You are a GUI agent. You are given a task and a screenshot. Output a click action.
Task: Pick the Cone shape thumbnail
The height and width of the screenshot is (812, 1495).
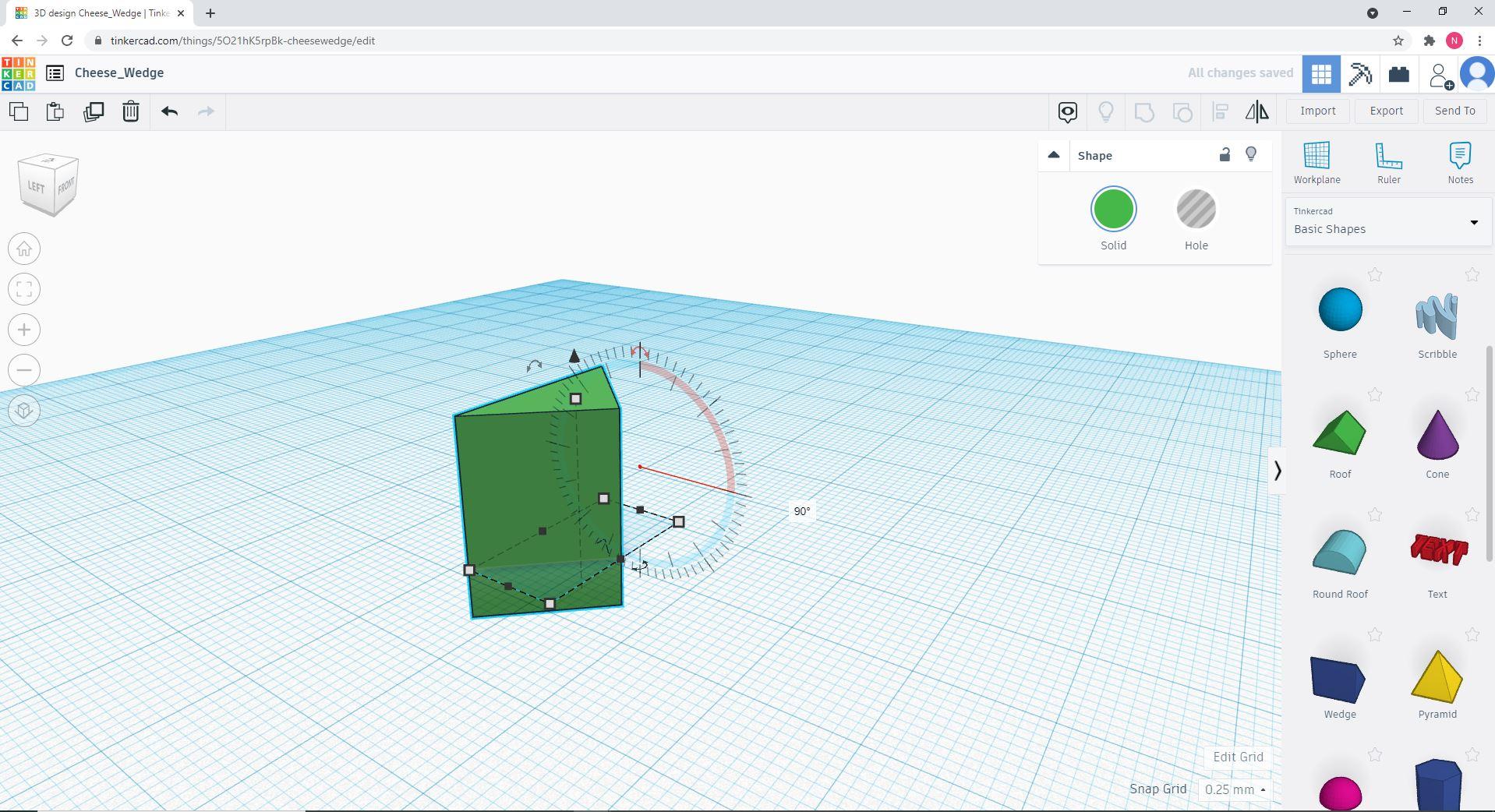(x=1437, y=433)
